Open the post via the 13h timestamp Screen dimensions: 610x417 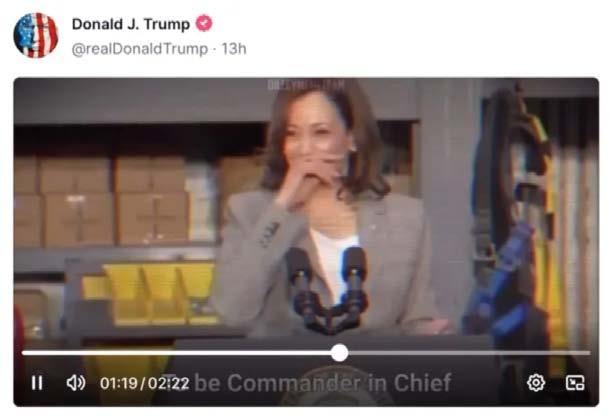(234, 49)
